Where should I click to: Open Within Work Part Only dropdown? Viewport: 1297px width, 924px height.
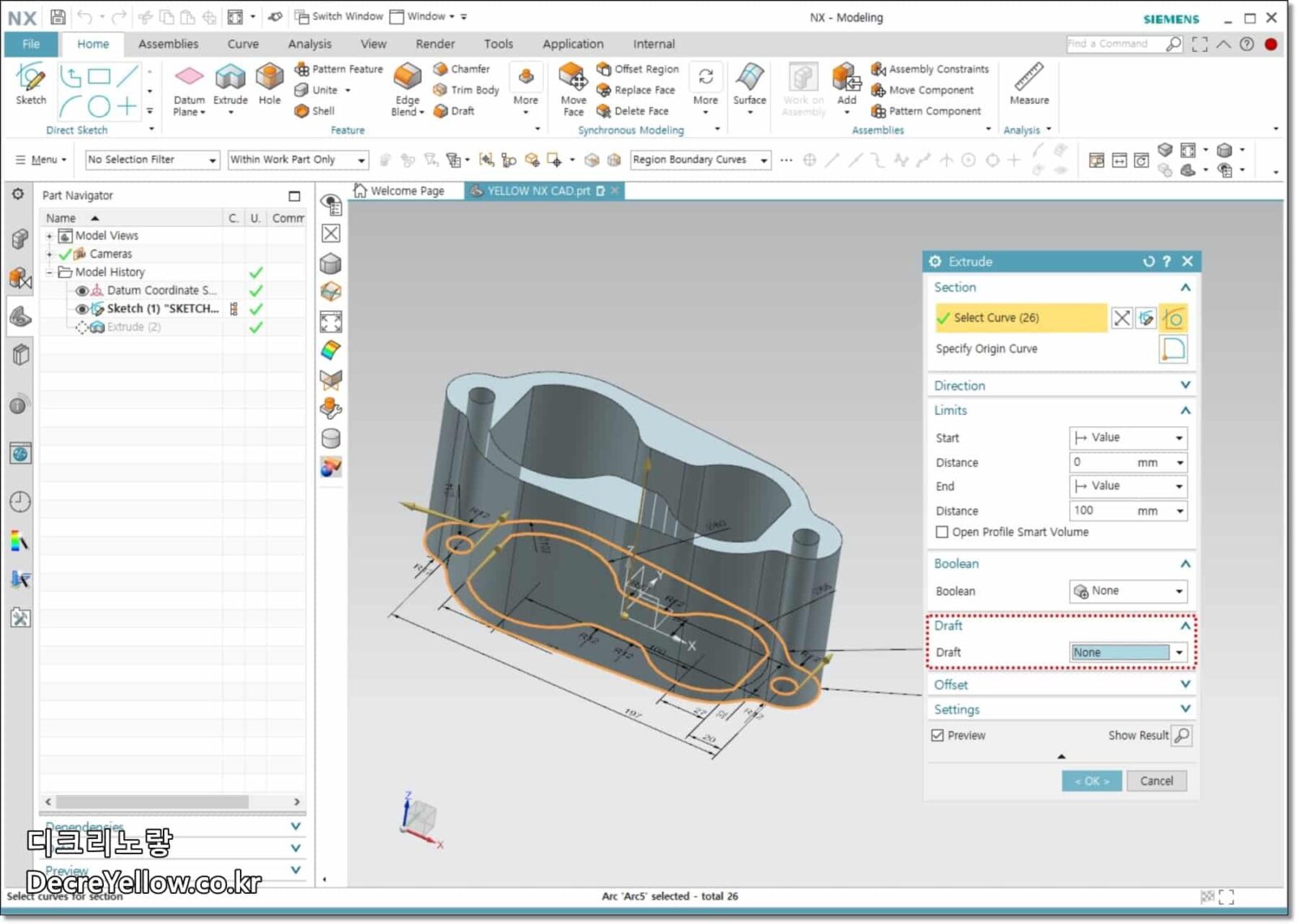point(297,160)
